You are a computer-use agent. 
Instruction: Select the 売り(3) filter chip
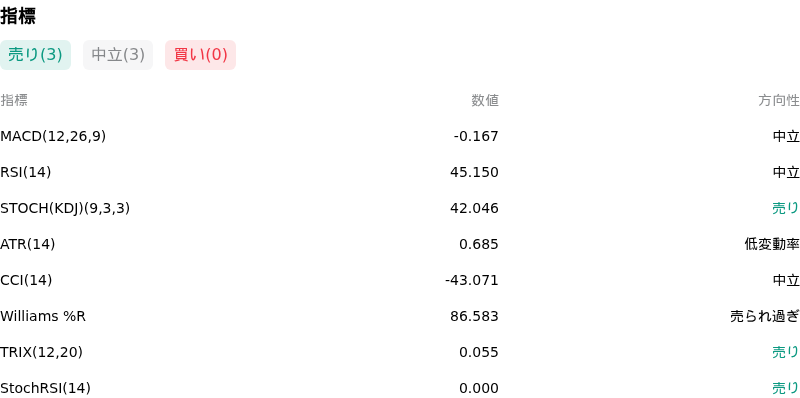point(35,55)
